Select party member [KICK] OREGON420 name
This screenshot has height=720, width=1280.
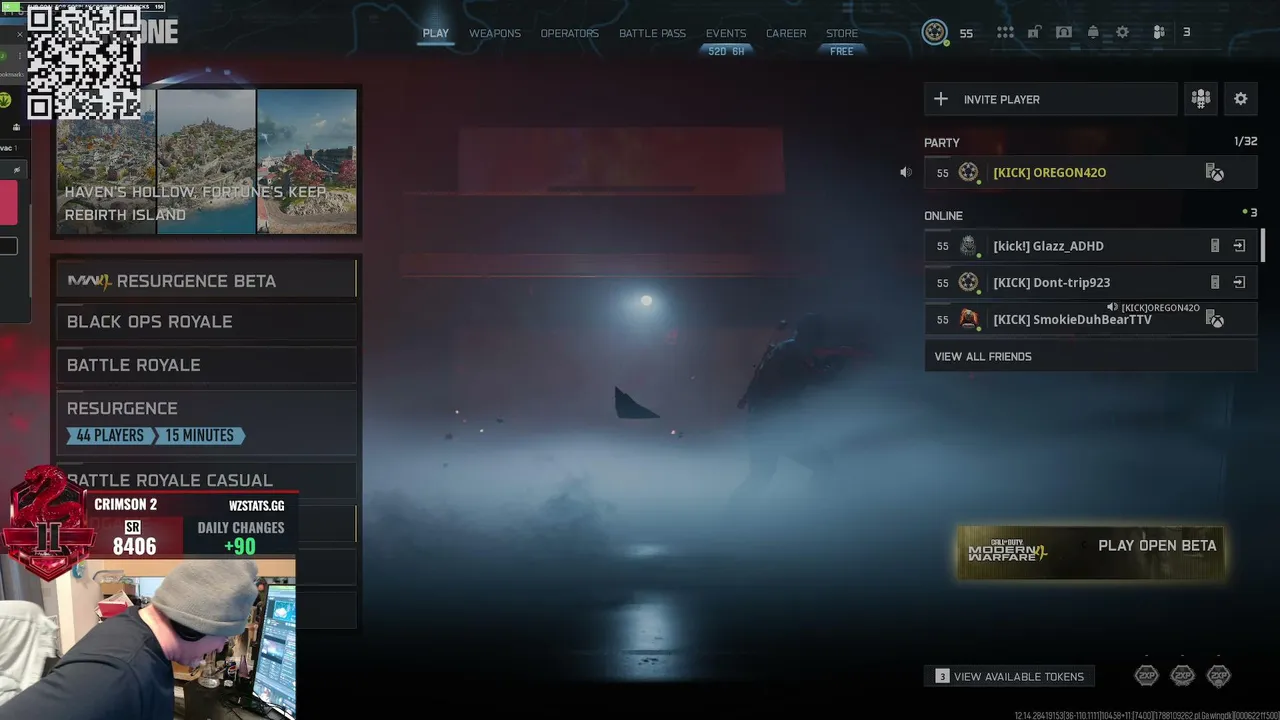pos(1049,173)
